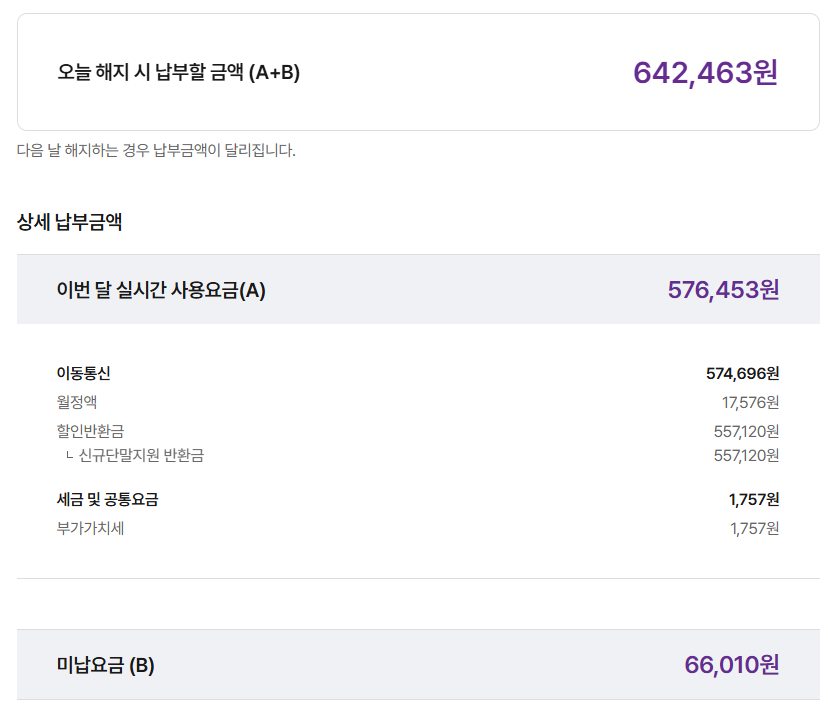Click the 1,757원 value next to 부가가치세
The height and width of the screenshot is (707, 828).
coord(755,529)
